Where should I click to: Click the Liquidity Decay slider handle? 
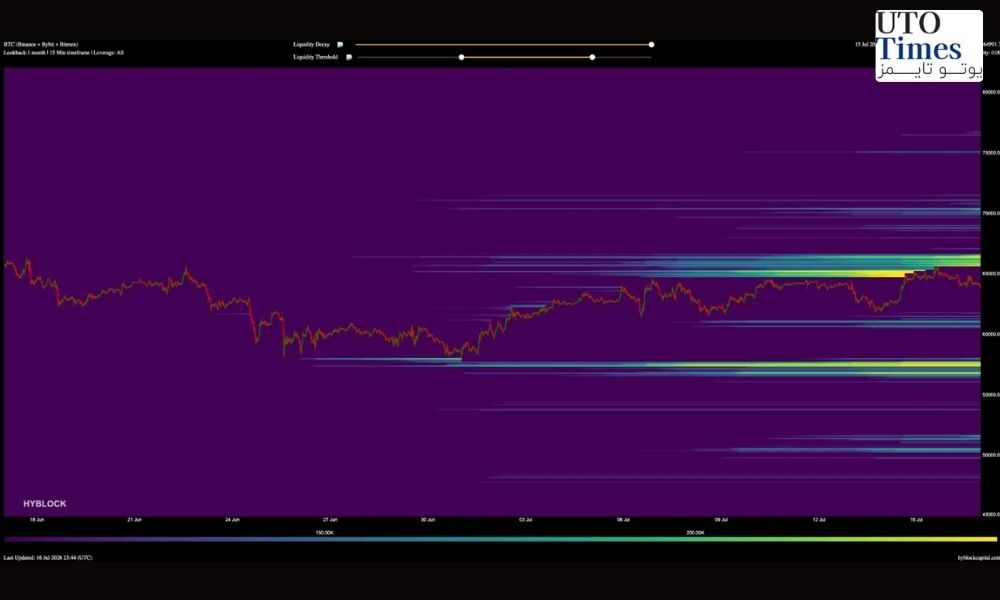[651, 45]
